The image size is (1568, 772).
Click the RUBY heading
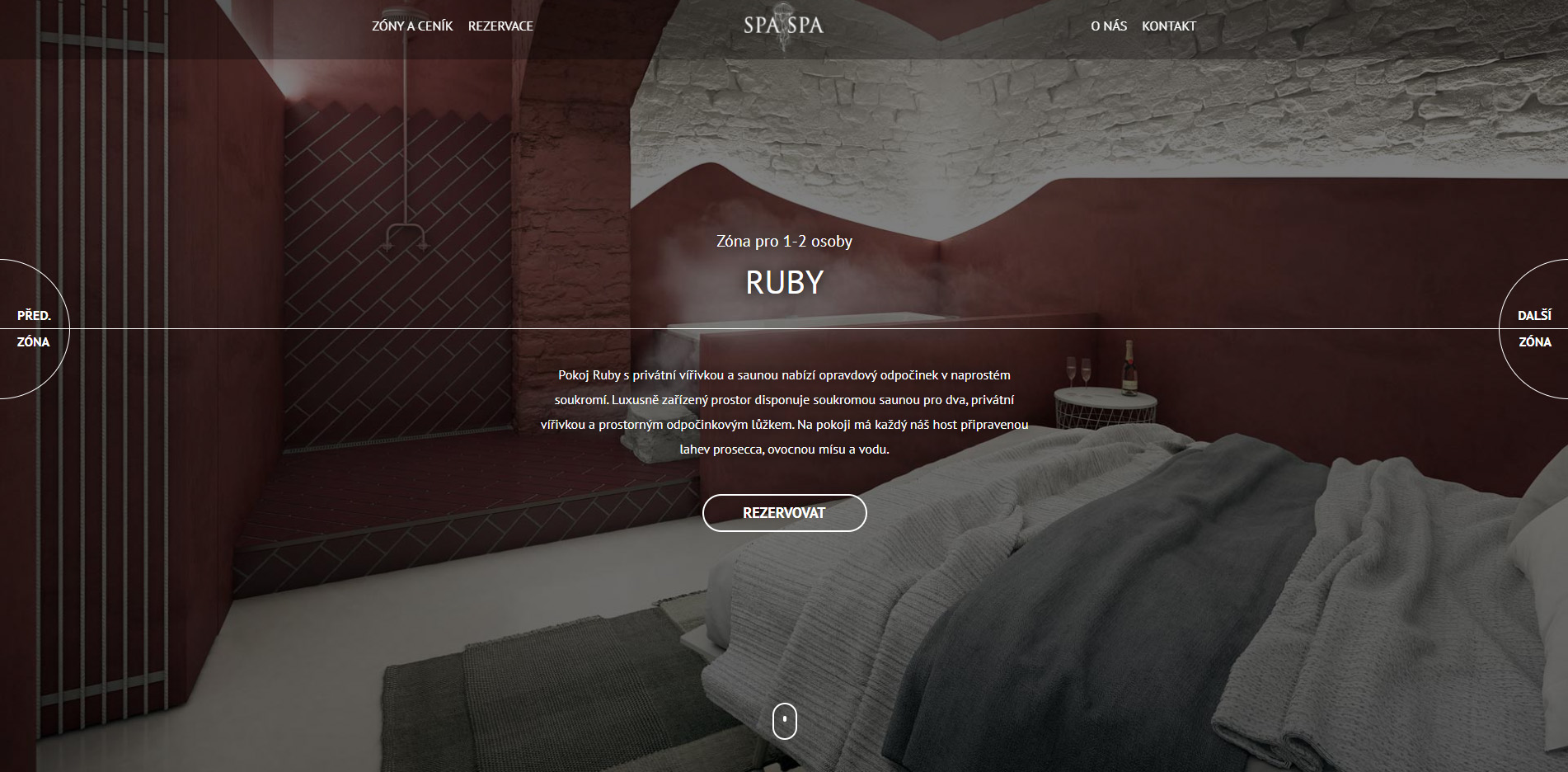pyautogui.click(x=785, y=283)
